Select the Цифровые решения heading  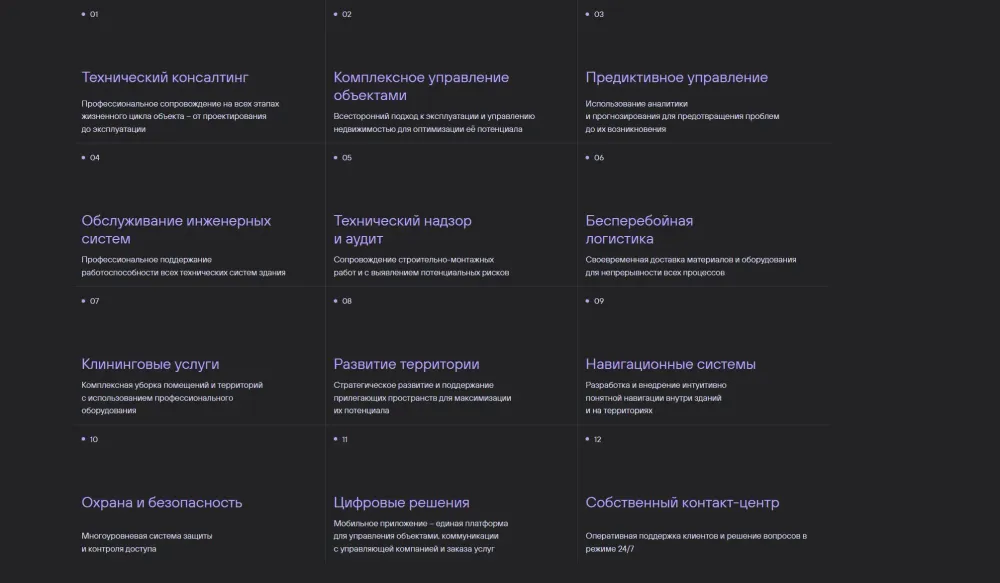[x=401, y=502]
